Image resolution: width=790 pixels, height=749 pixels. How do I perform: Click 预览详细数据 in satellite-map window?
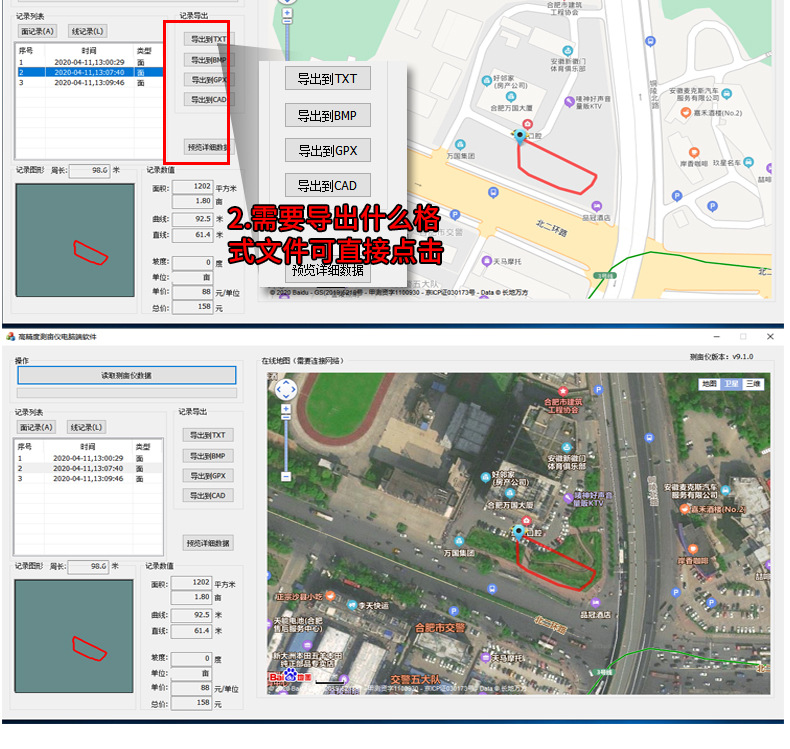pyautogui.click(x=208, y=543)
